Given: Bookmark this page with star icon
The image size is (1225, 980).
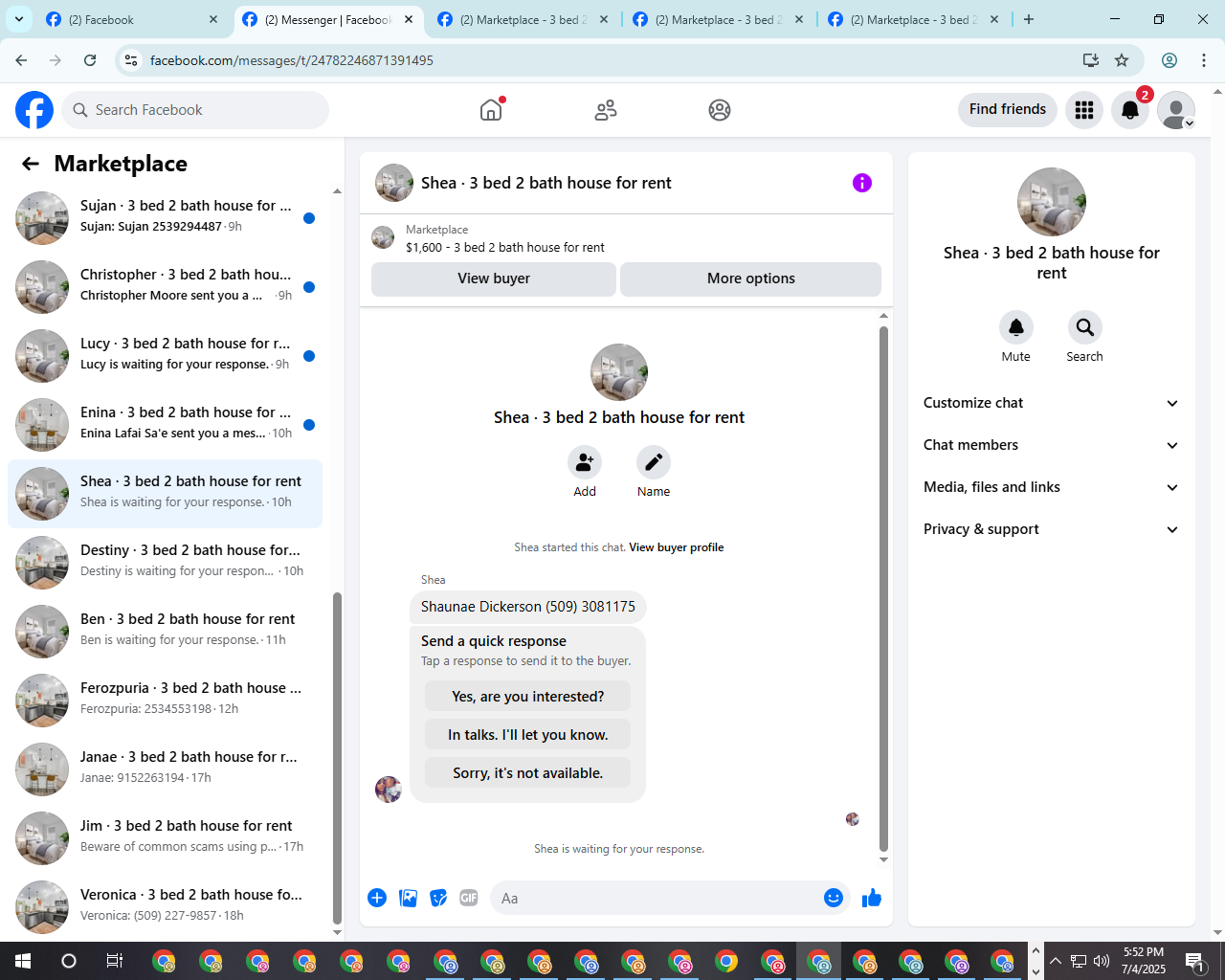Looking at the screenshot, I should tap(1122, 60).
